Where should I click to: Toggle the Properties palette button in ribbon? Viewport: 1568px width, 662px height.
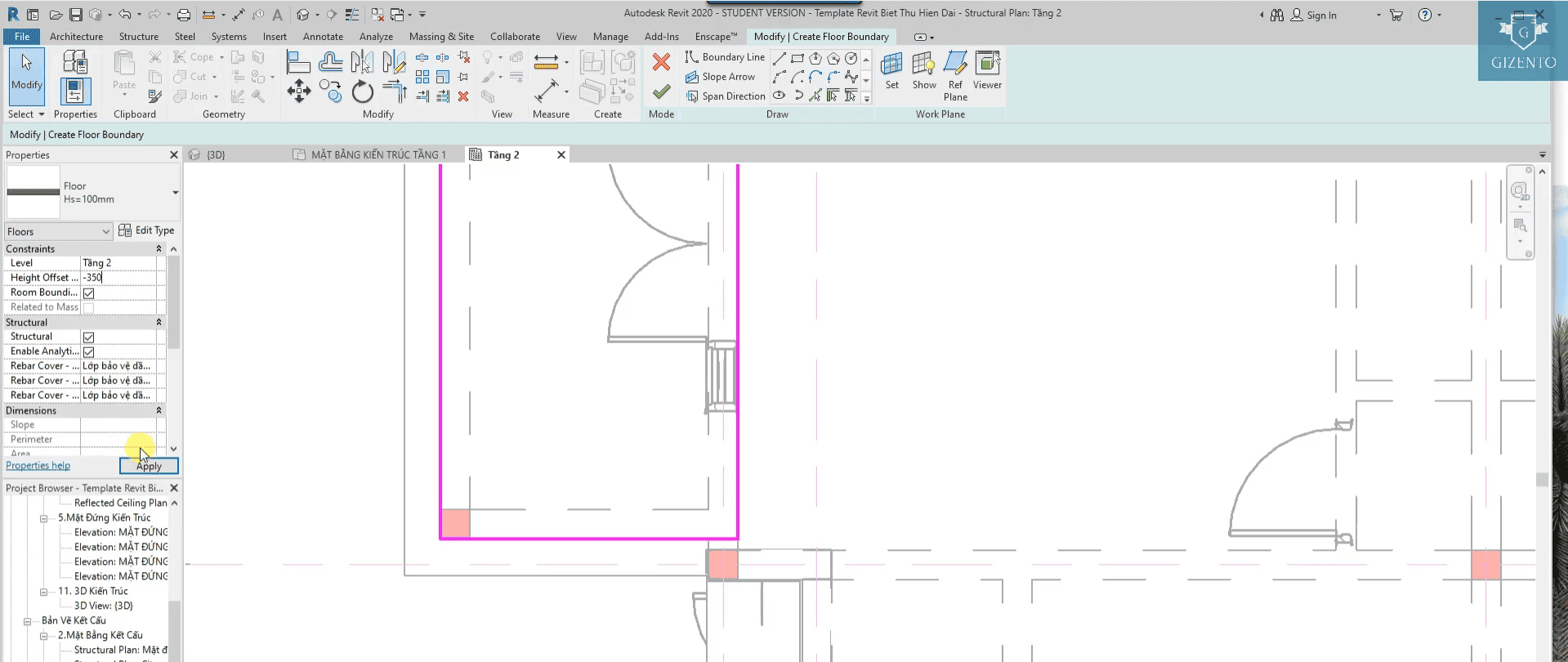(75, 91)
